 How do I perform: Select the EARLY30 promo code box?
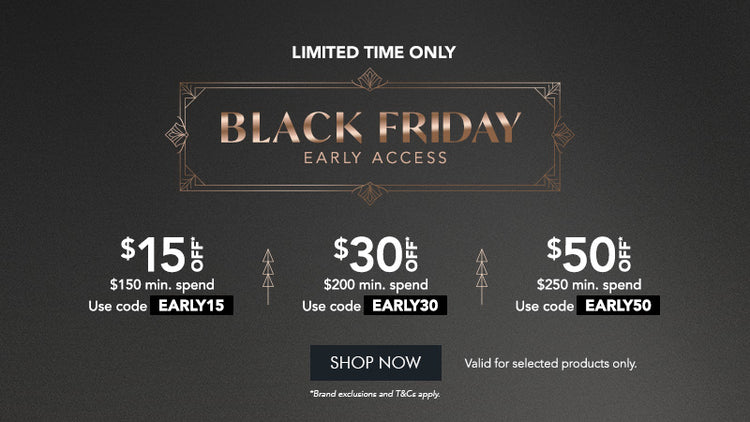click(x=404, y=306)
